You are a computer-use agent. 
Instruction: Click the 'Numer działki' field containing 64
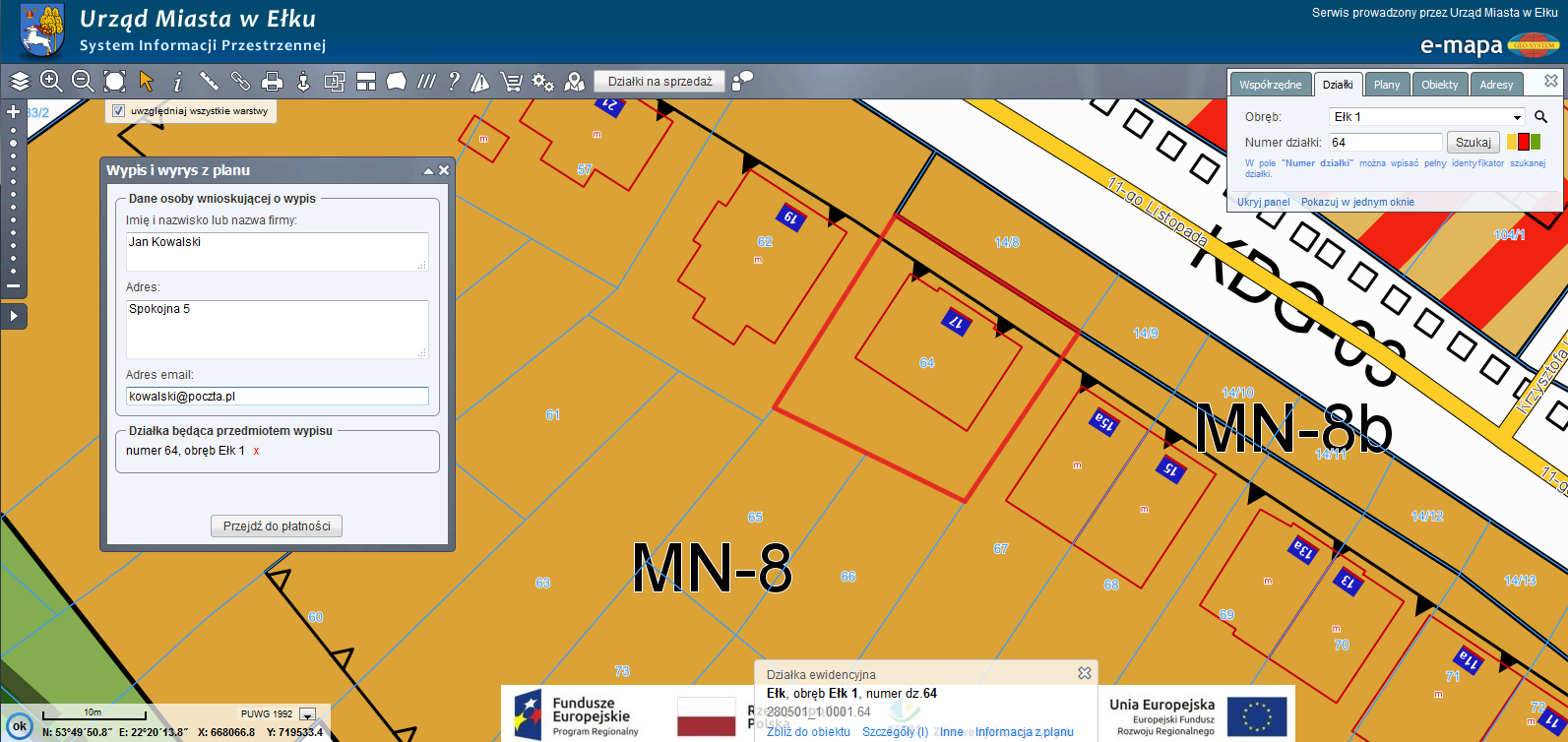coord(1386,142)
